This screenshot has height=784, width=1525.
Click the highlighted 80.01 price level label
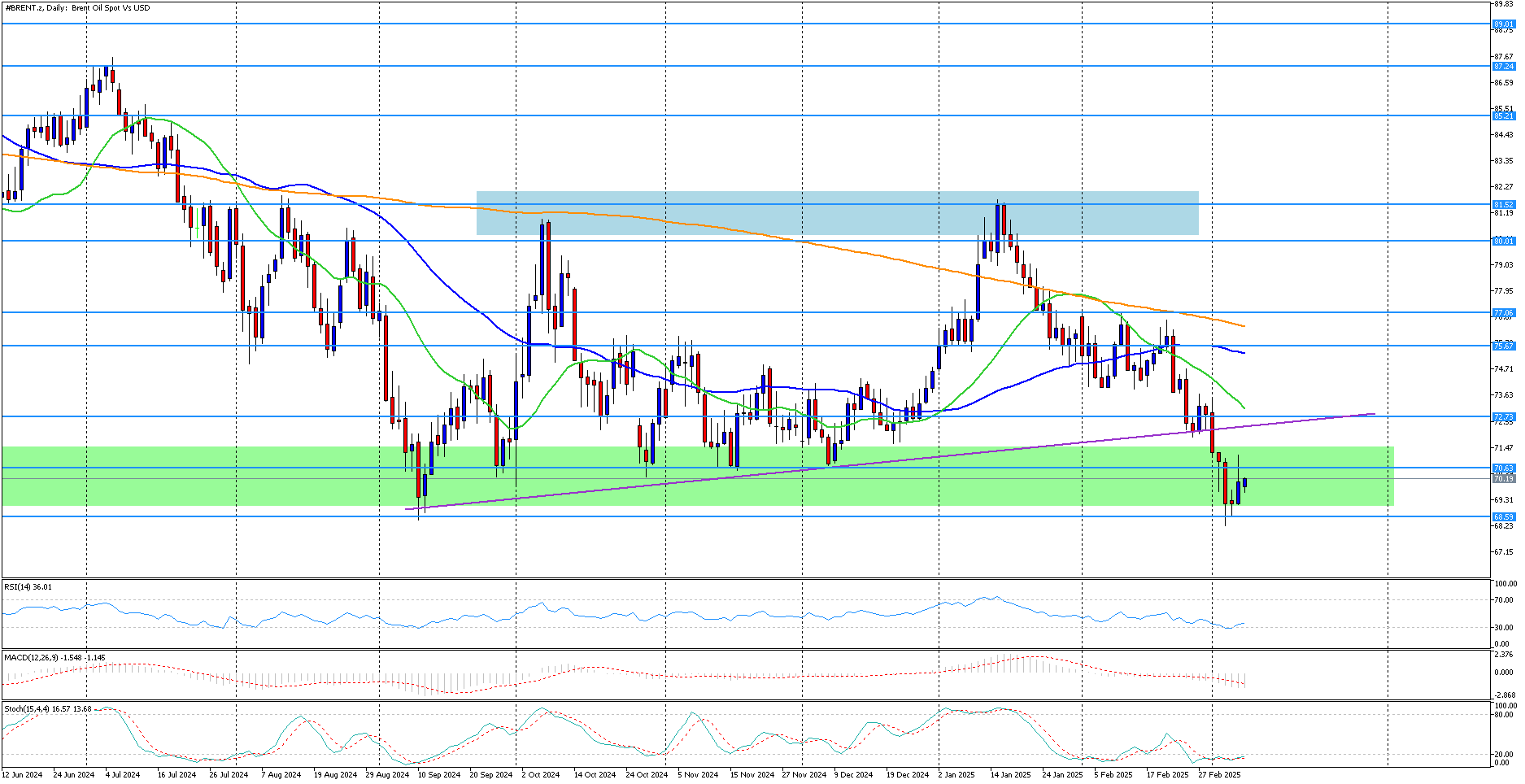pos(1504,241)
